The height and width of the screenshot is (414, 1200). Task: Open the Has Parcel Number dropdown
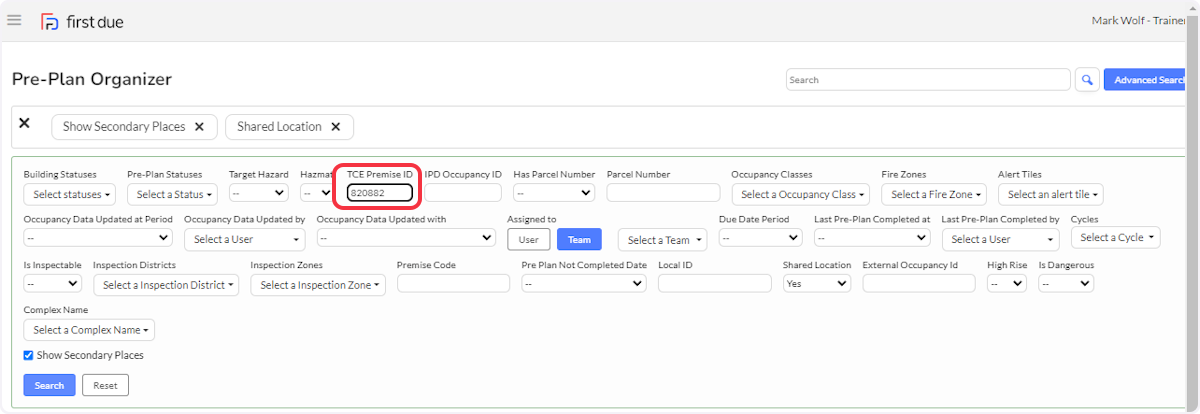point(554,192)
